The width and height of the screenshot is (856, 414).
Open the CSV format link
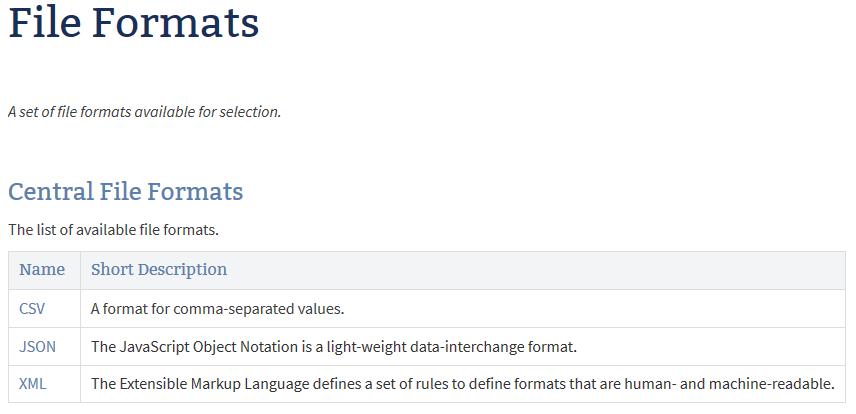(x=32, y=309)
